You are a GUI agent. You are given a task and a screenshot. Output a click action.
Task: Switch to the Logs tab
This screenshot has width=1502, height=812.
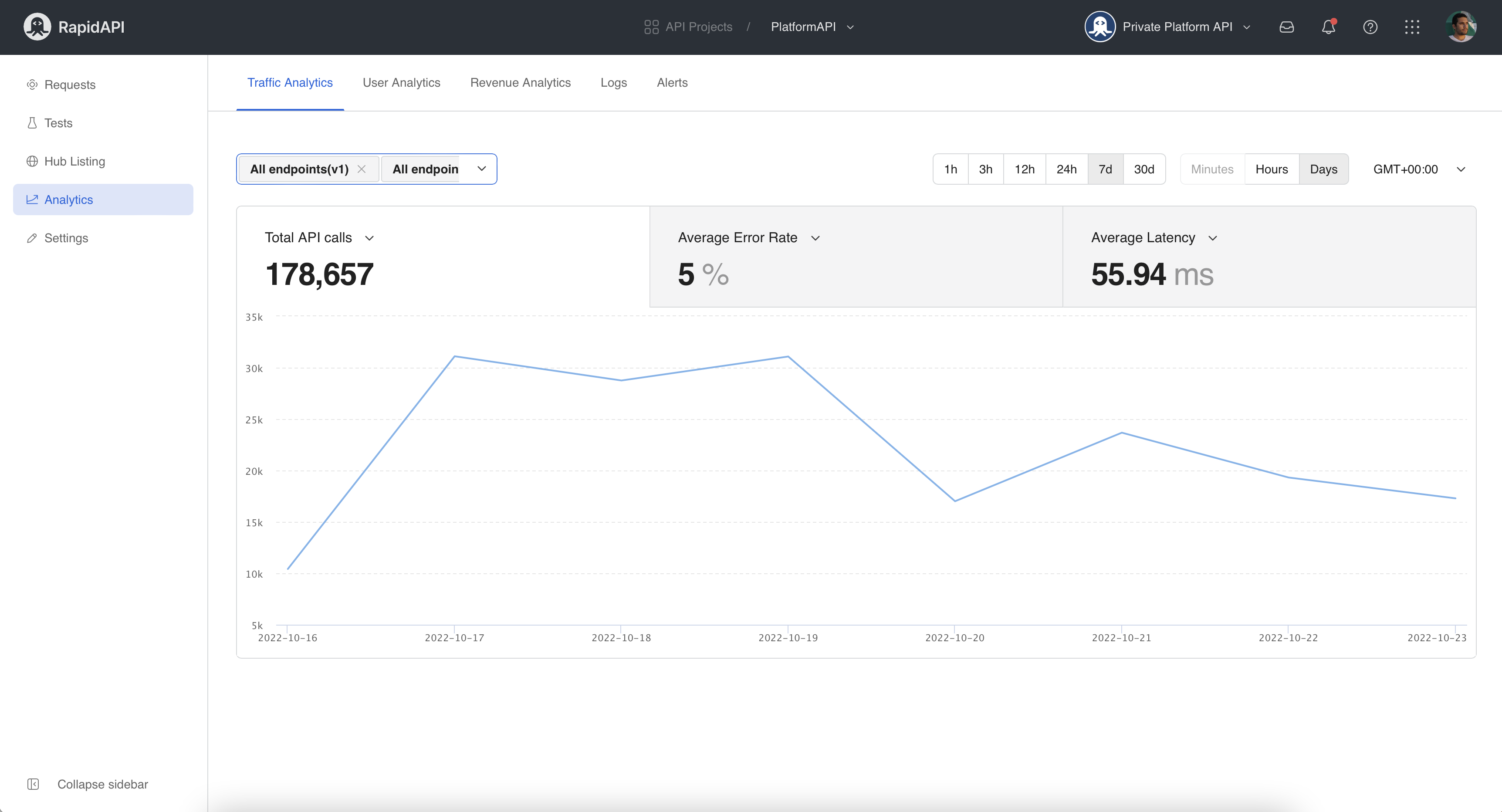click(613, 83)
